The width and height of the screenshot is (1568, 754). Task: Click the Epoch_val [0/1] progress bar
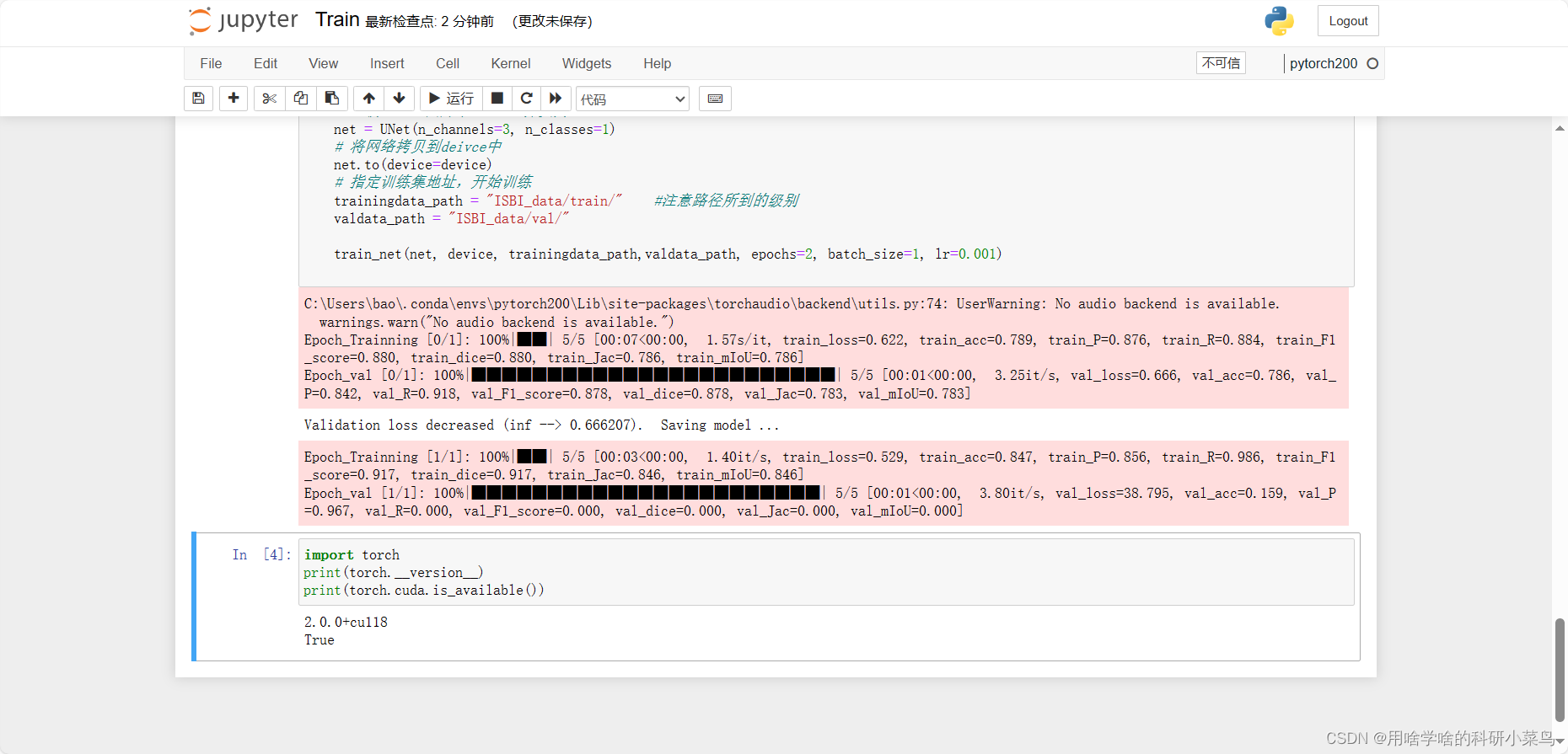pyautogui.click(x=653, y=375)
